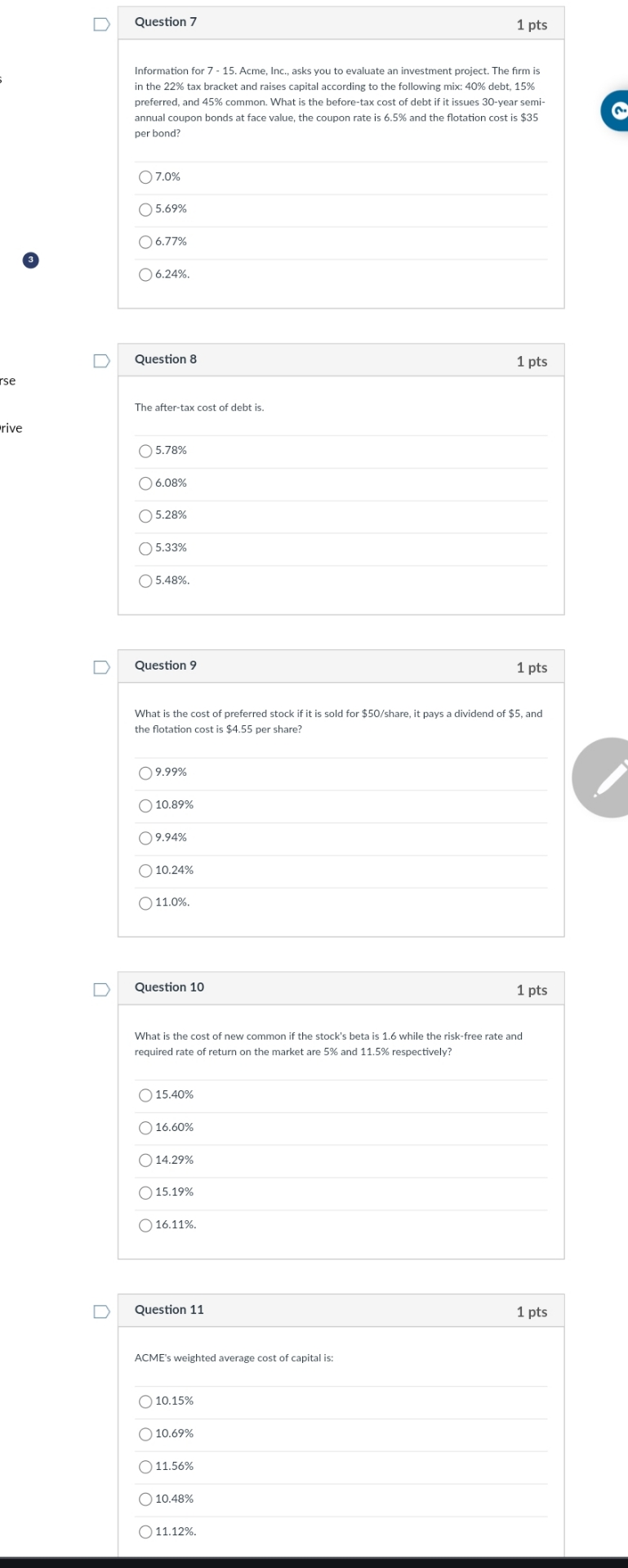Viewport: 628px width, 1568px height.
Task: Click the circular badge showing 3
Action: [30, 259]
